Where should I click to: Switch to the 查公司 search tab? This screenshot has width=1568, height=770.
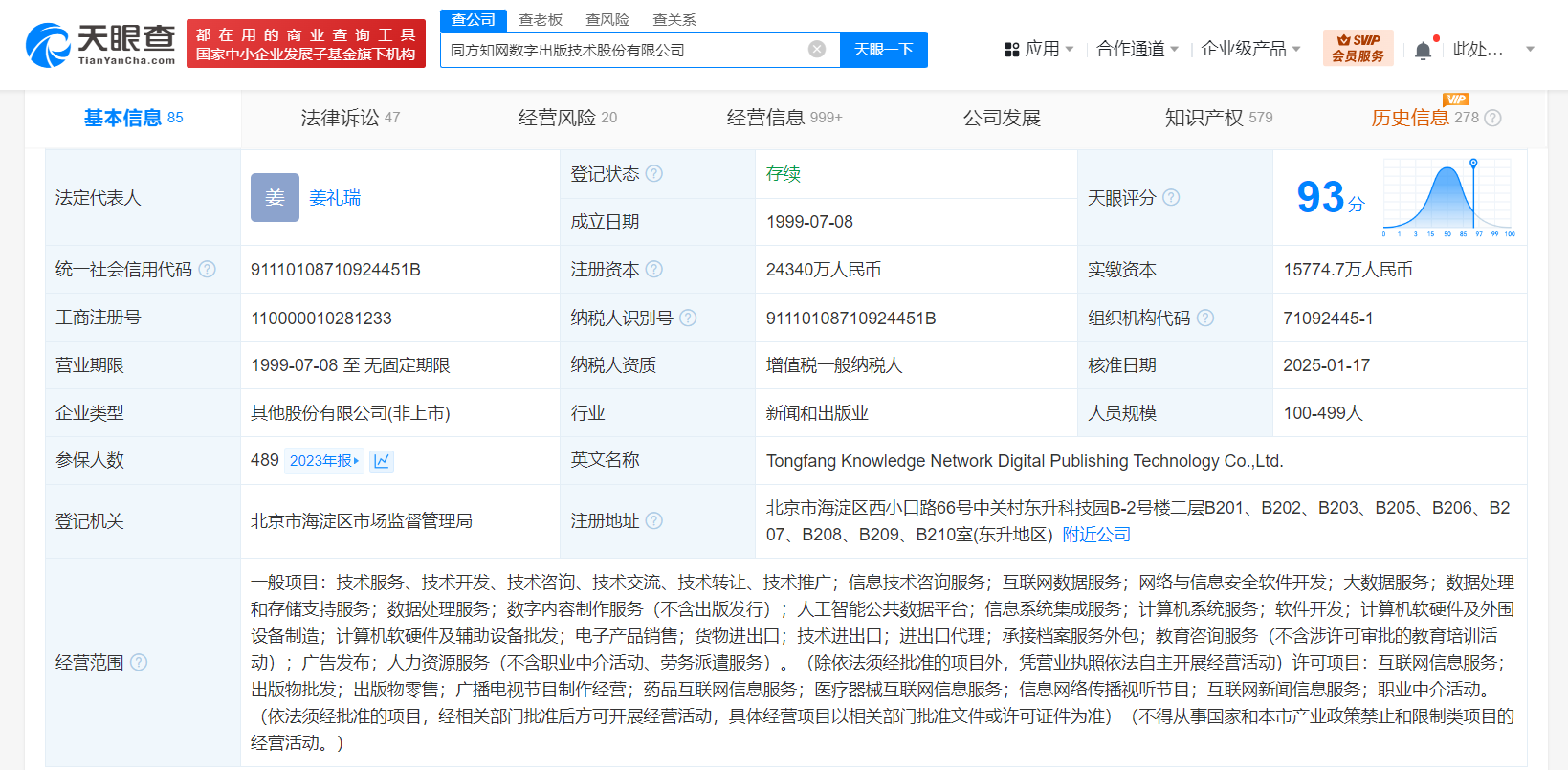[x=474, y=19]
